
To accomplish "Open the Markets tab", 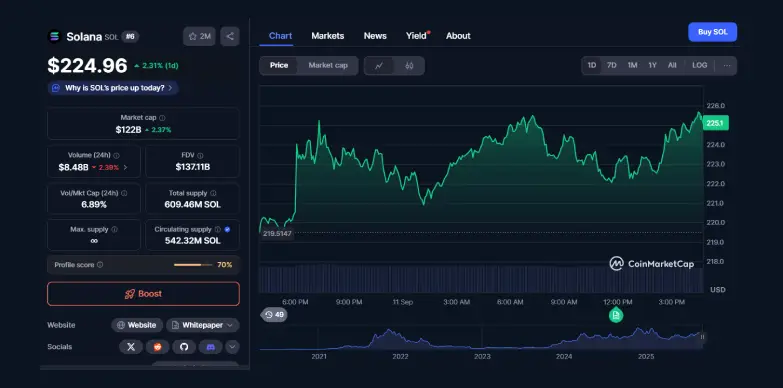I will pos(328,36).
